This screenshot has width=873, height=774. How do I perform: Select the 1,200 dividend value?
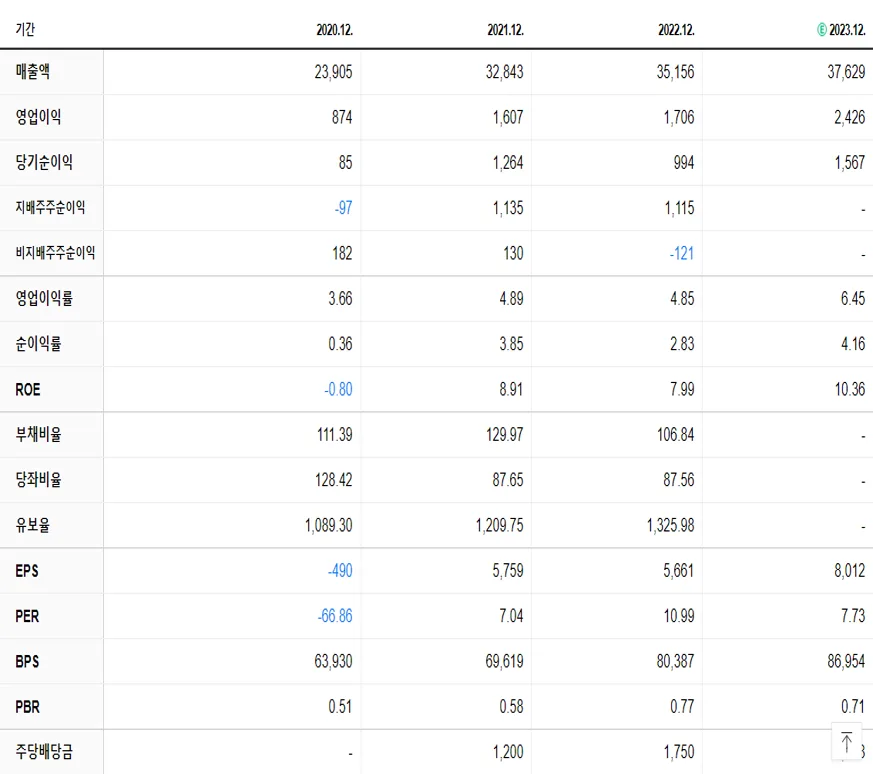pyautogui.click(x=508, y=753)
